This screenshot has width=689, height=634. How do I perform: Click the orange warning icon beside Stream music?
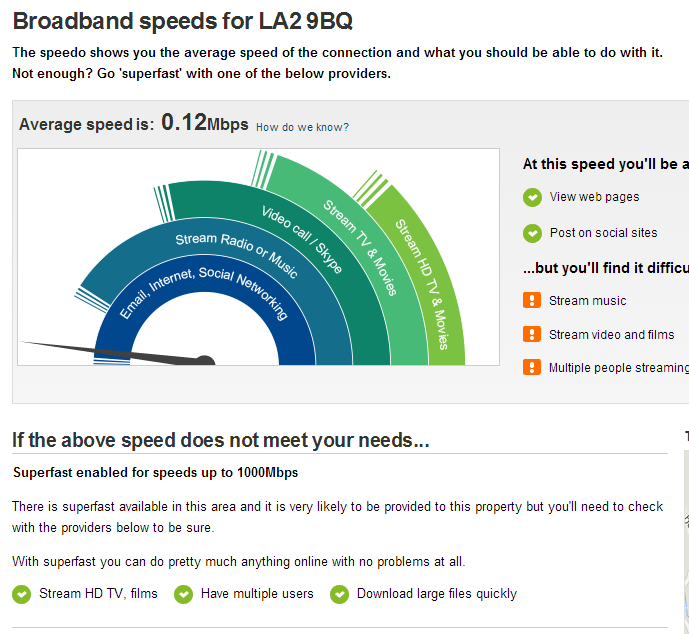tap(532, 301)
